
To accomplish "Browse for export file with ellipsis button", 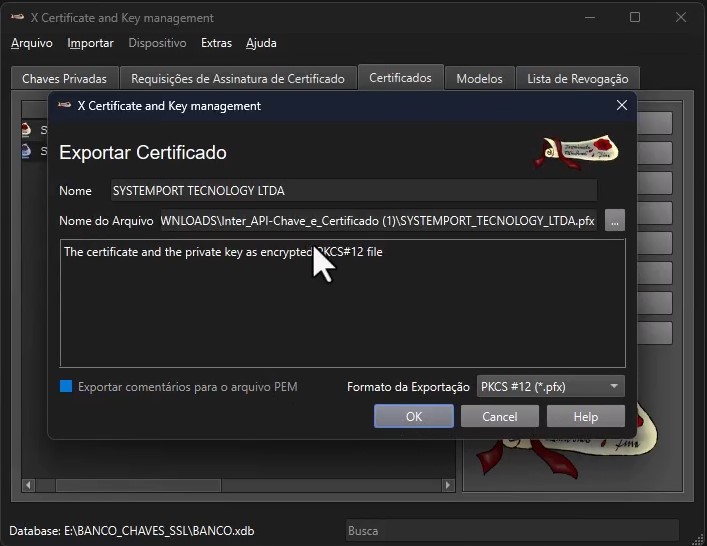I will [615, 220].
